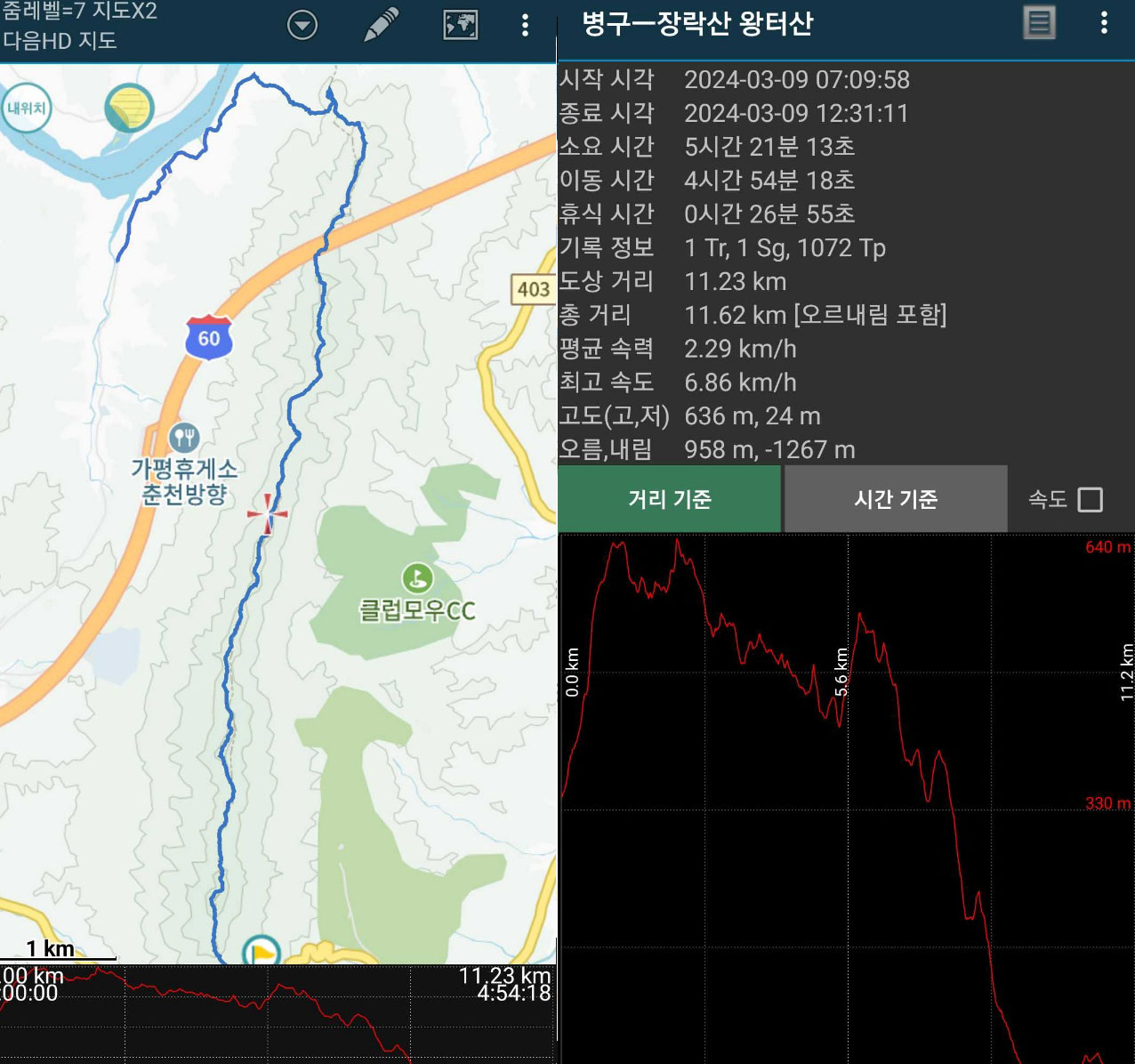Tap altitude value 636 m, 24 m

[x=753, y=416]
